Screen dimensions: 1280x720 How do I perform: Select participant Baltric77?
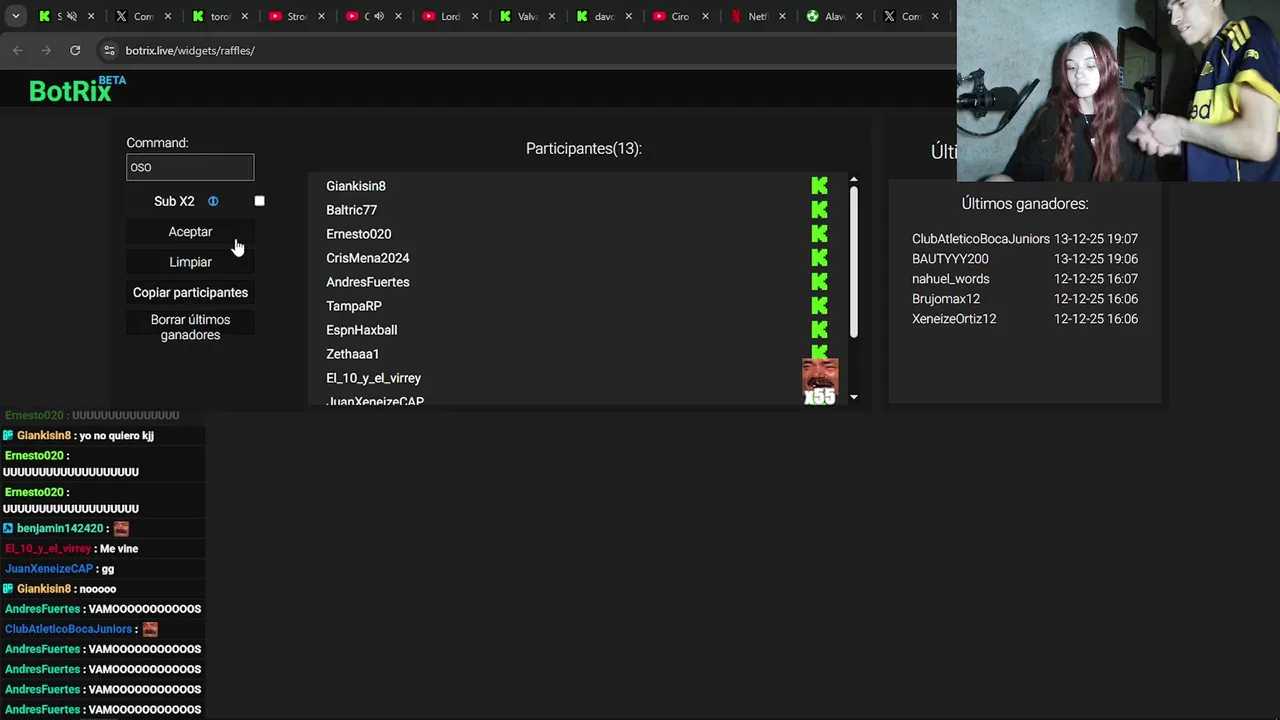(351, 210)
